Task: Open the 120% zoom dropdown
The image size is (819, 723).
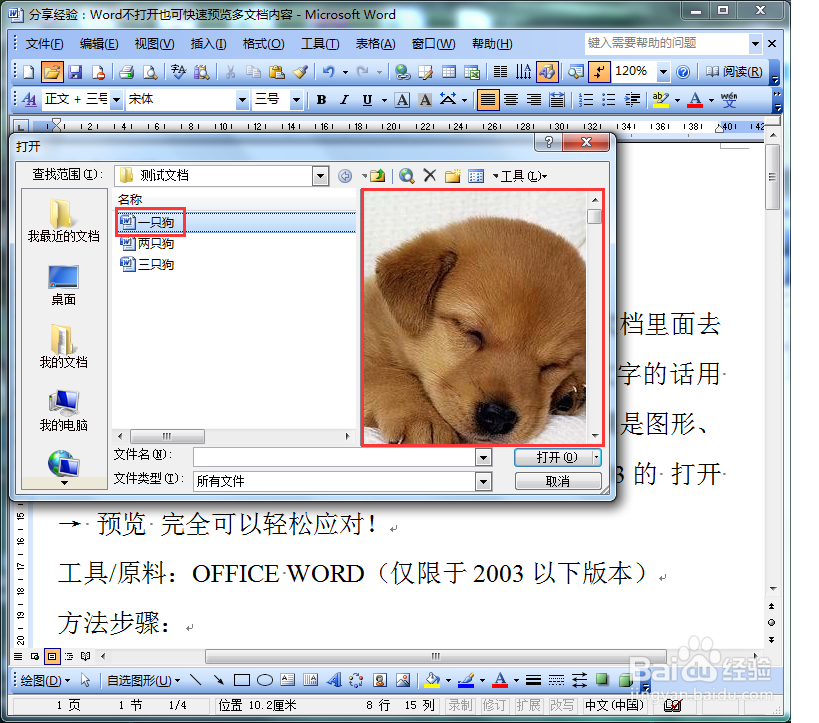Action: click(662, 72)
